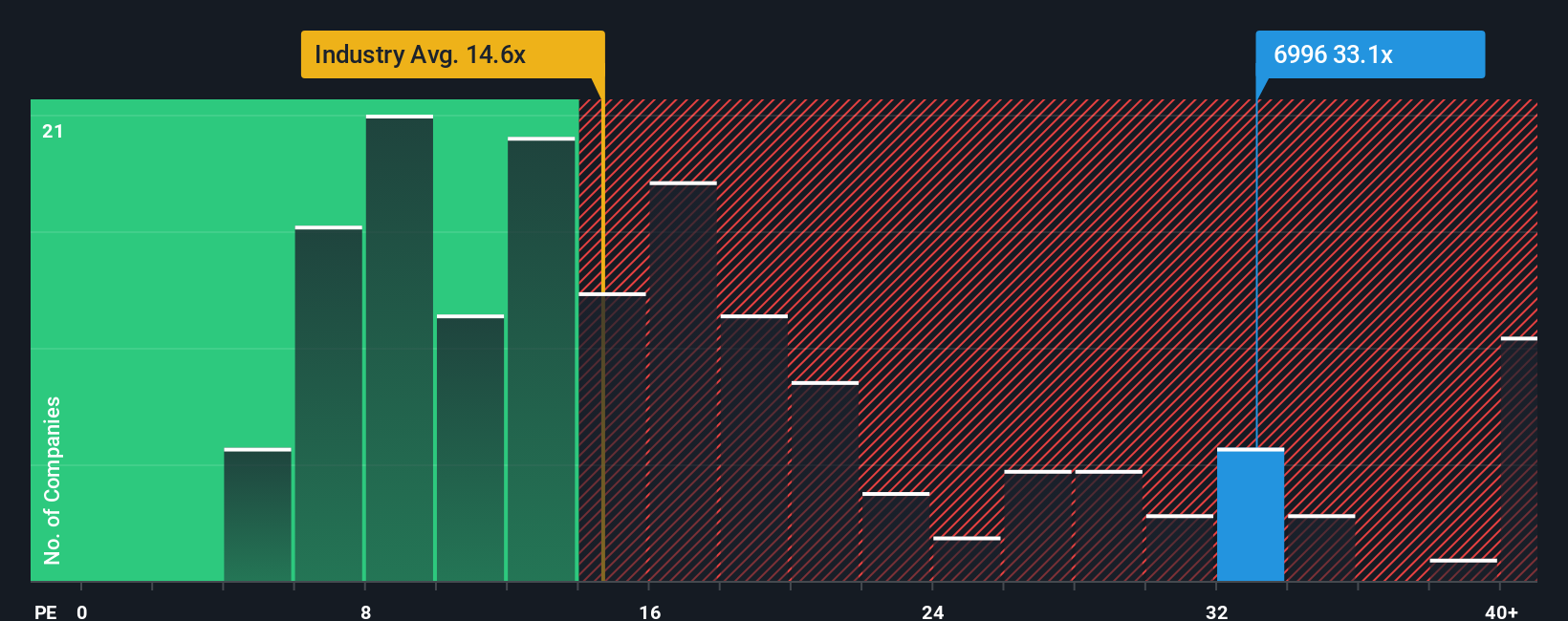Click the 21 value on y-axis
The width and height of the screenshot is (1568, 621).
[53, 131]
